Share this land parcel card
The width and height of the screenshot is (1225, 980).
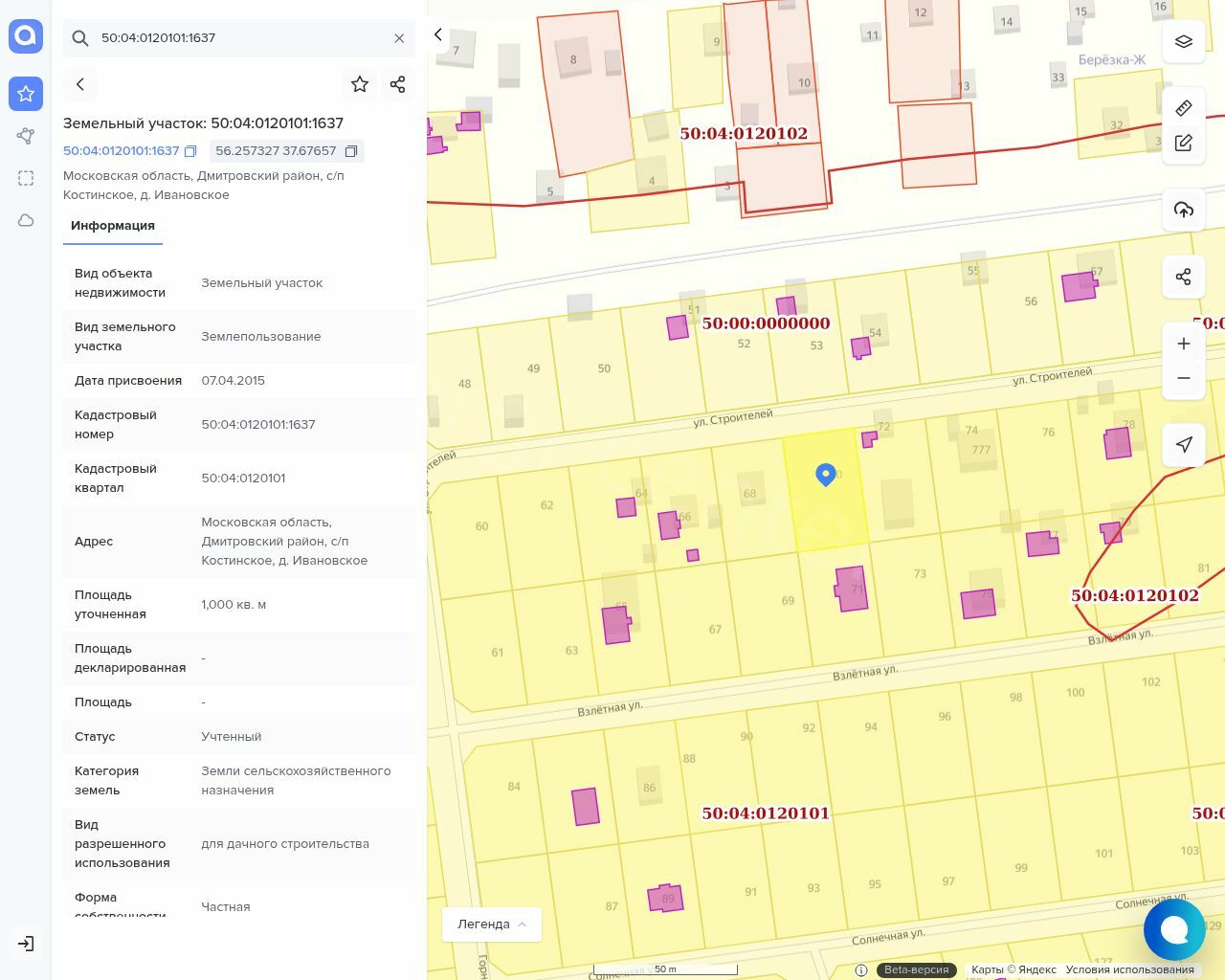pyautogui.click(x=398, y=84)
